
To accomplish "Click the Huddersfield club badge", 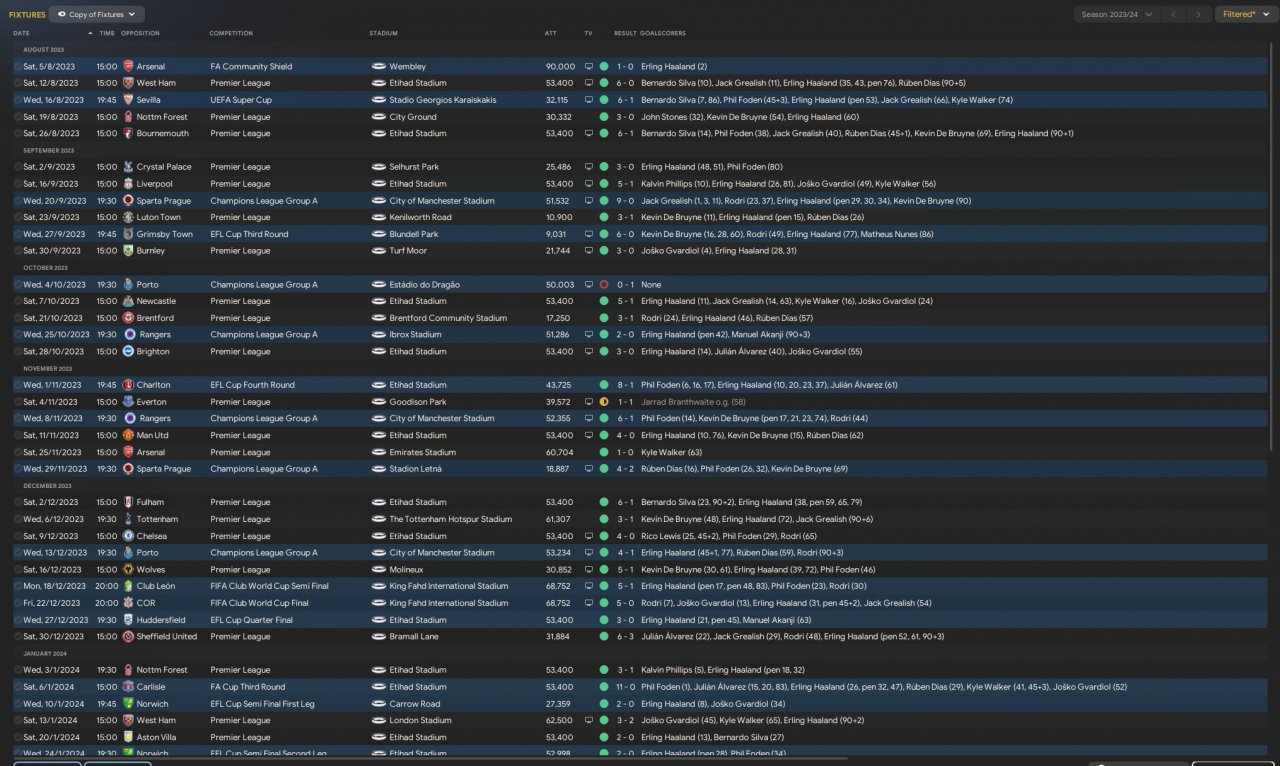I will (128, 620).
